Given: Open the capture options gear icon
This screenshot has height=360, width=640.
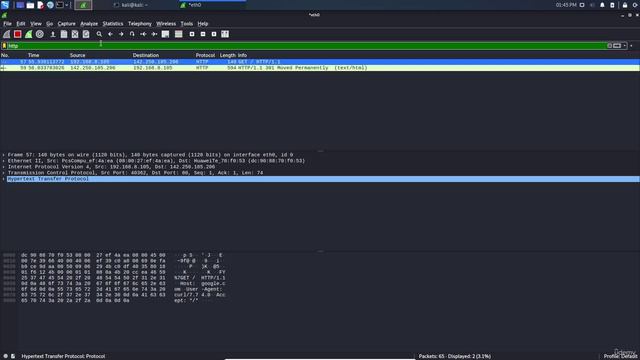Looking at the screenshot, I should (x=40, y=34).
